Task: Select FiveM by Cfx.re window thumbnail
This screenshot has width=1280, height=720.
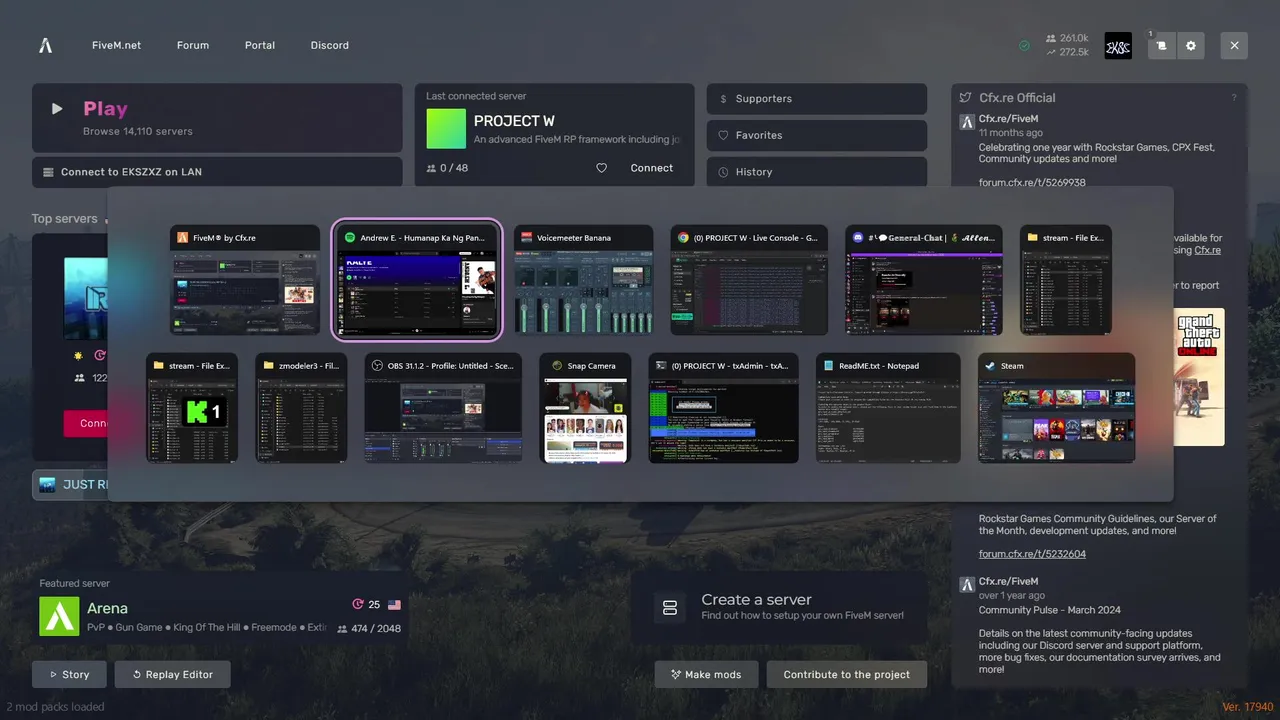Action: pos(245,280)
